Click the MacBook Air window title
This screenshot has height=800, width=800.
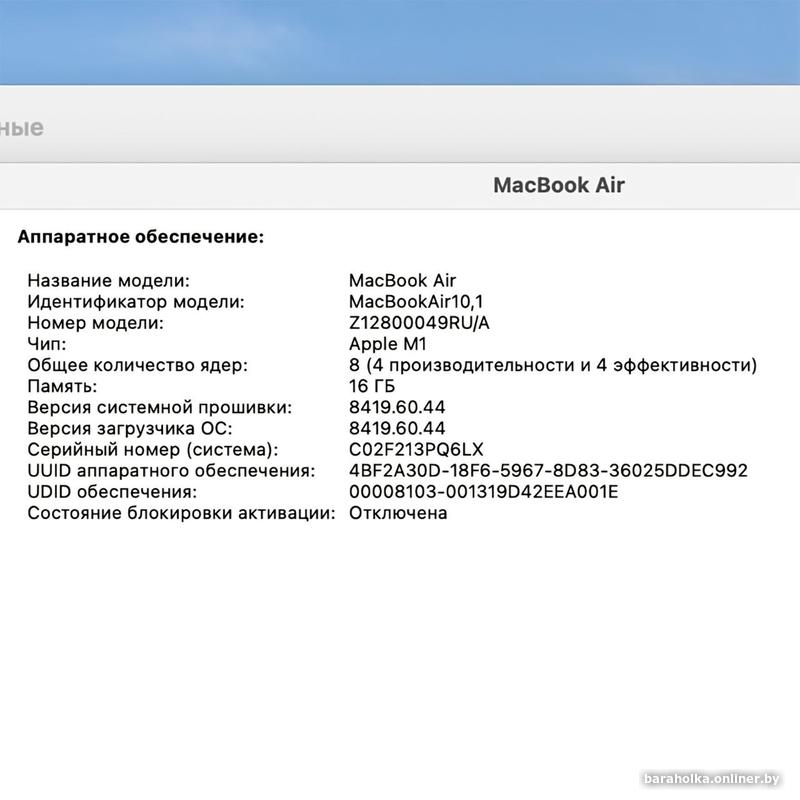tap(559, 185)
